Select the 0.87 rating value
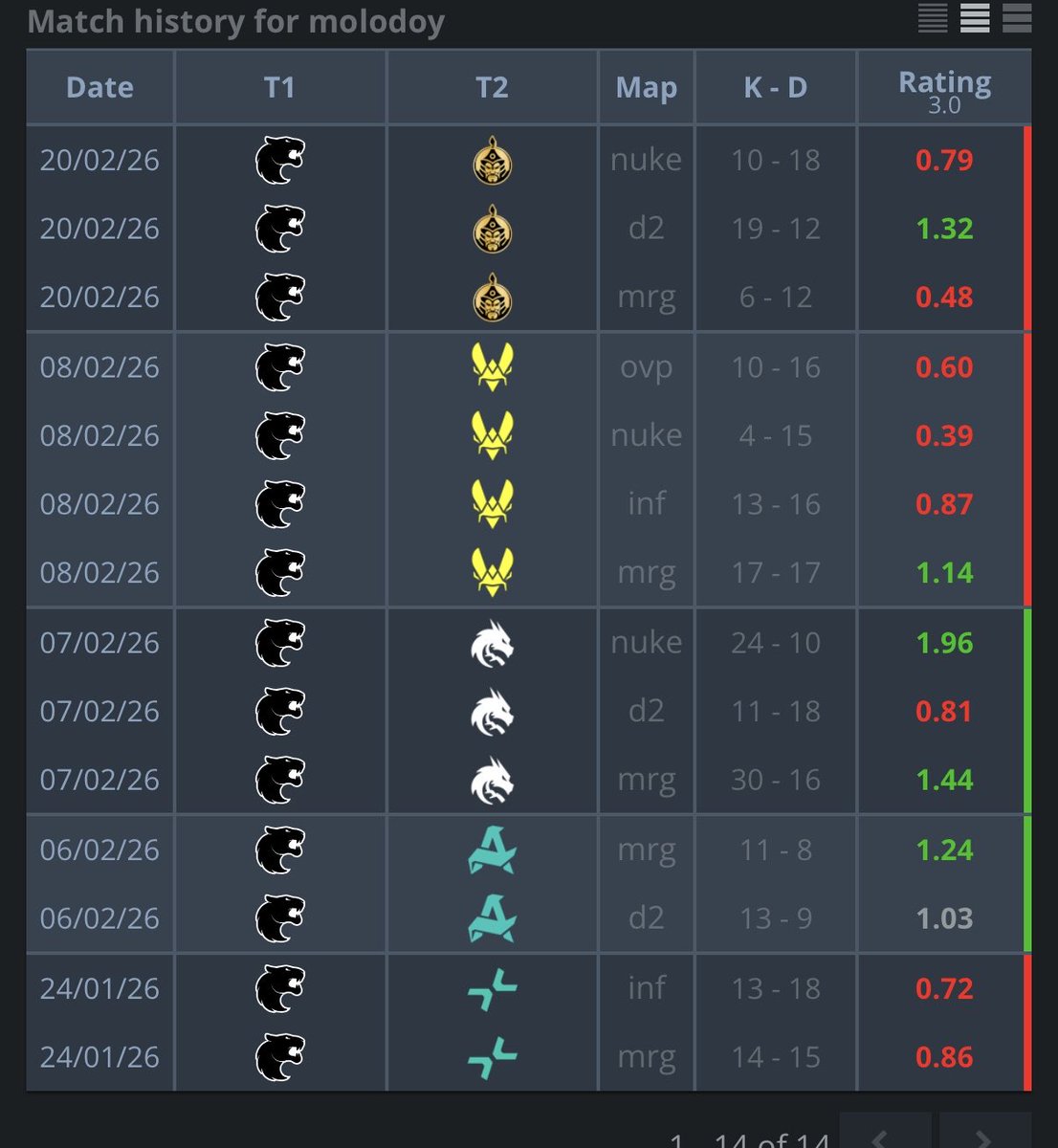This screenshot has width=1058, height=1148. [944, 504]
